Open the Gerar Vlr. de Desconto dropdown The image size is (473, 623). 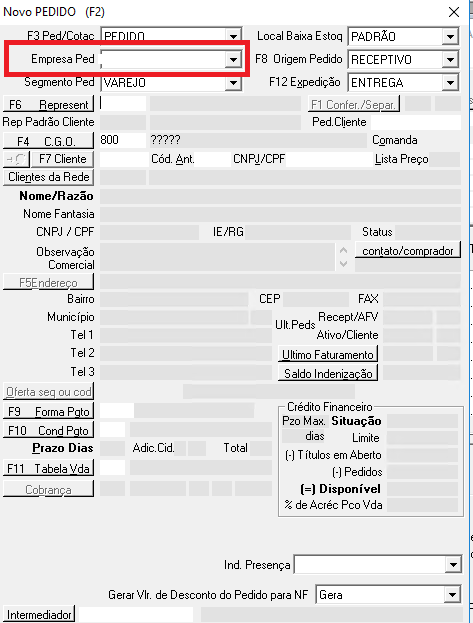452,595
